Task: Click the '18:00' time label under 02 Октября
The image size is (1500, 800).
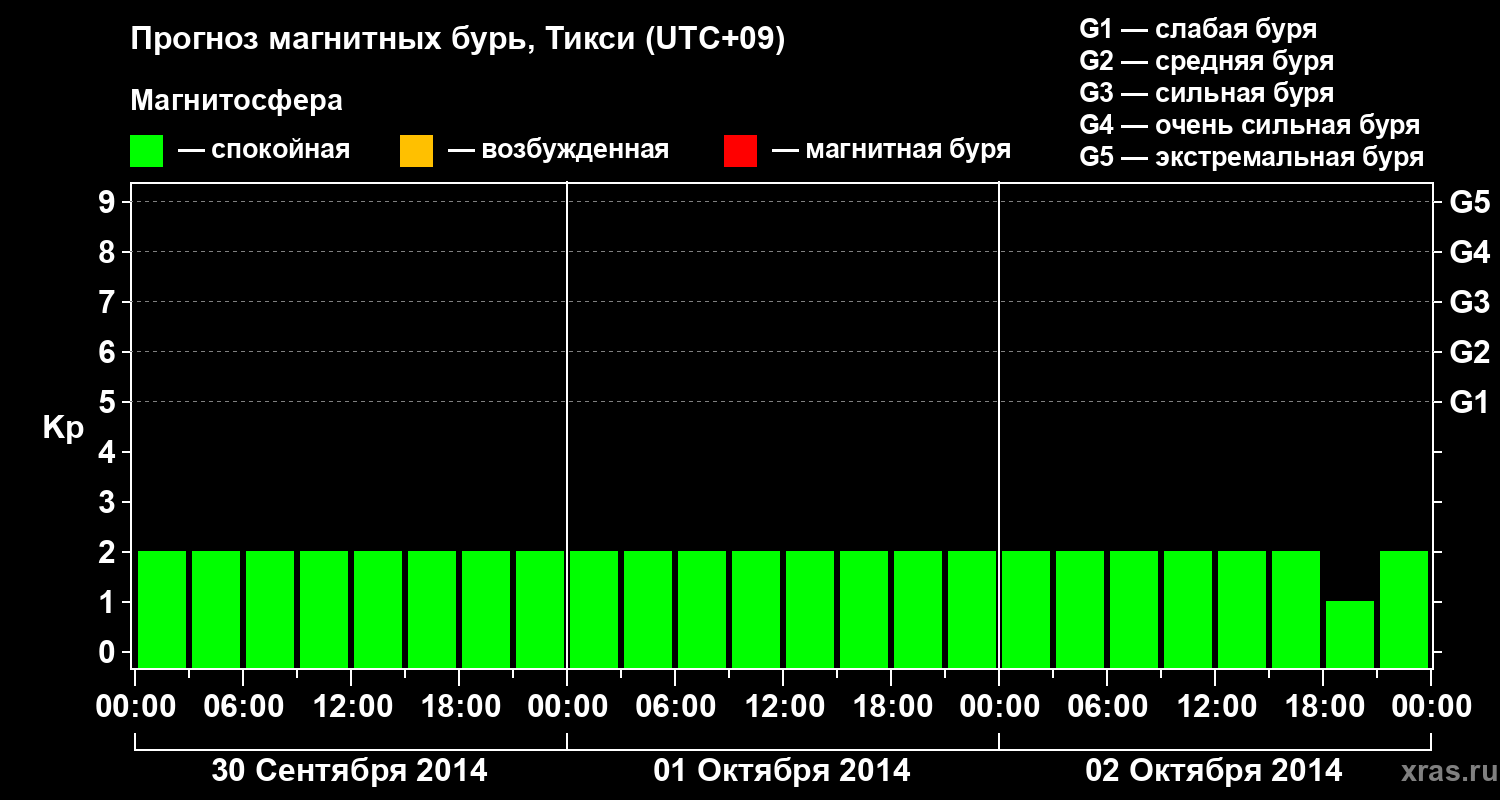Action: pyautogui.click(x=1323, y=707)
